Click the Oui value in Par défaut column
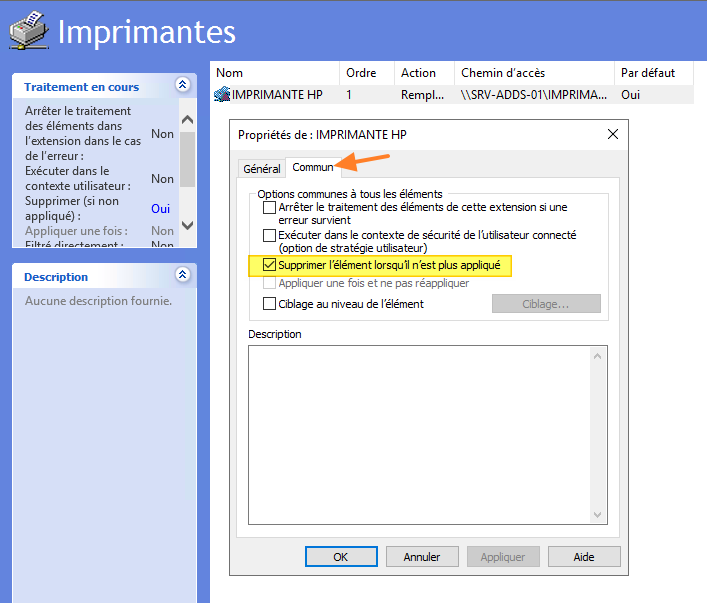 (630, 95)
